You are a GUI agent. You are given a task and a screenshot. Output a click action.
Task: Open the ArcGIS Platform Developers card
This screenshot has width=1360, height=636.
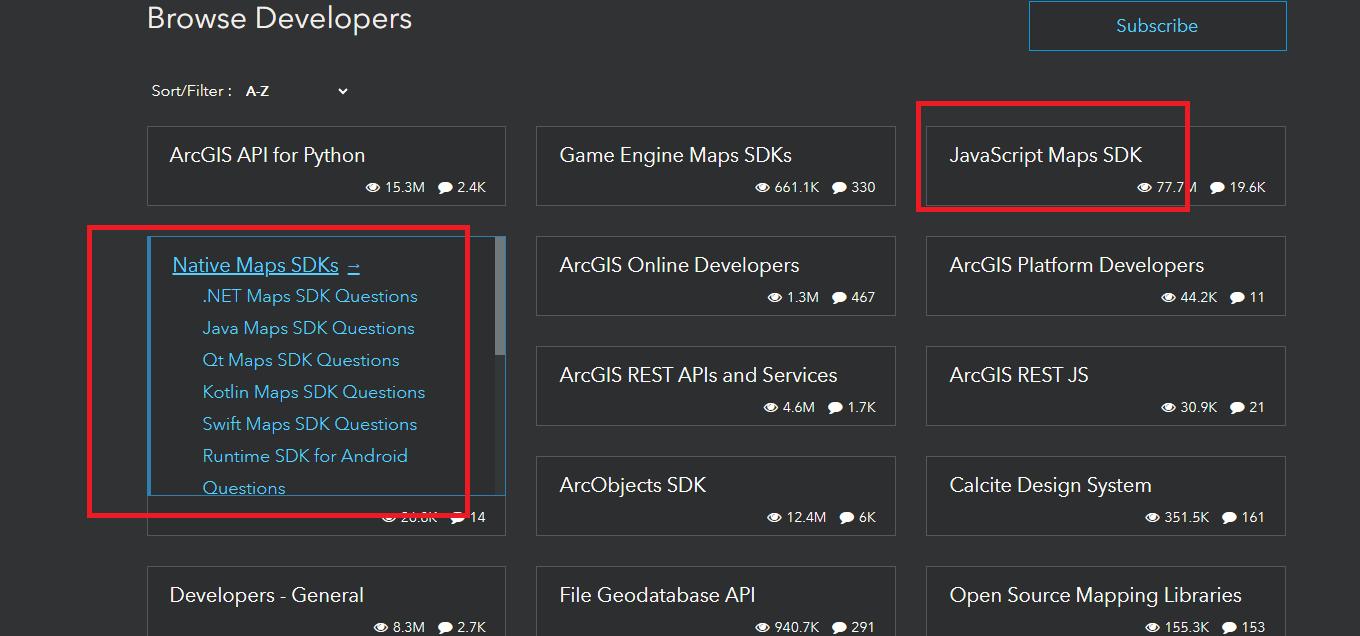click(x=1076, y=265)
